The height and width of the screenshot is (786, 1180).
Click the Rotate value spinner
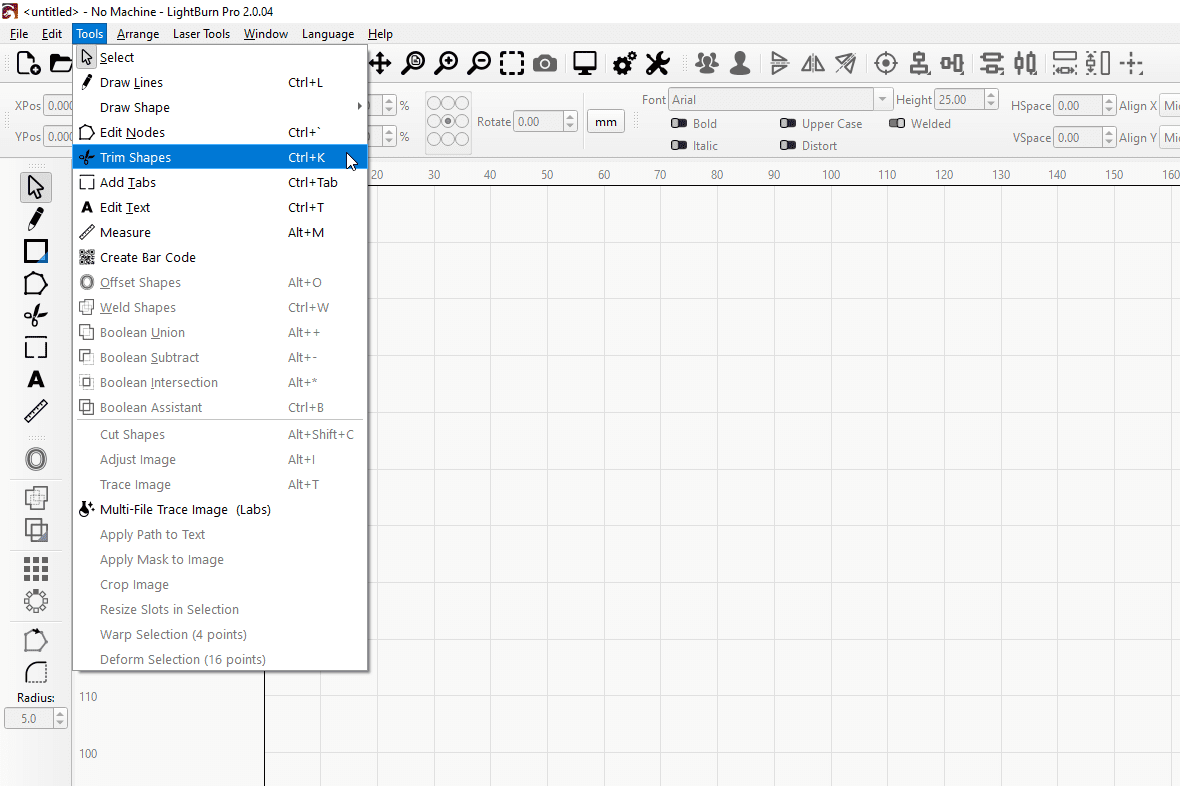(570, 121)
